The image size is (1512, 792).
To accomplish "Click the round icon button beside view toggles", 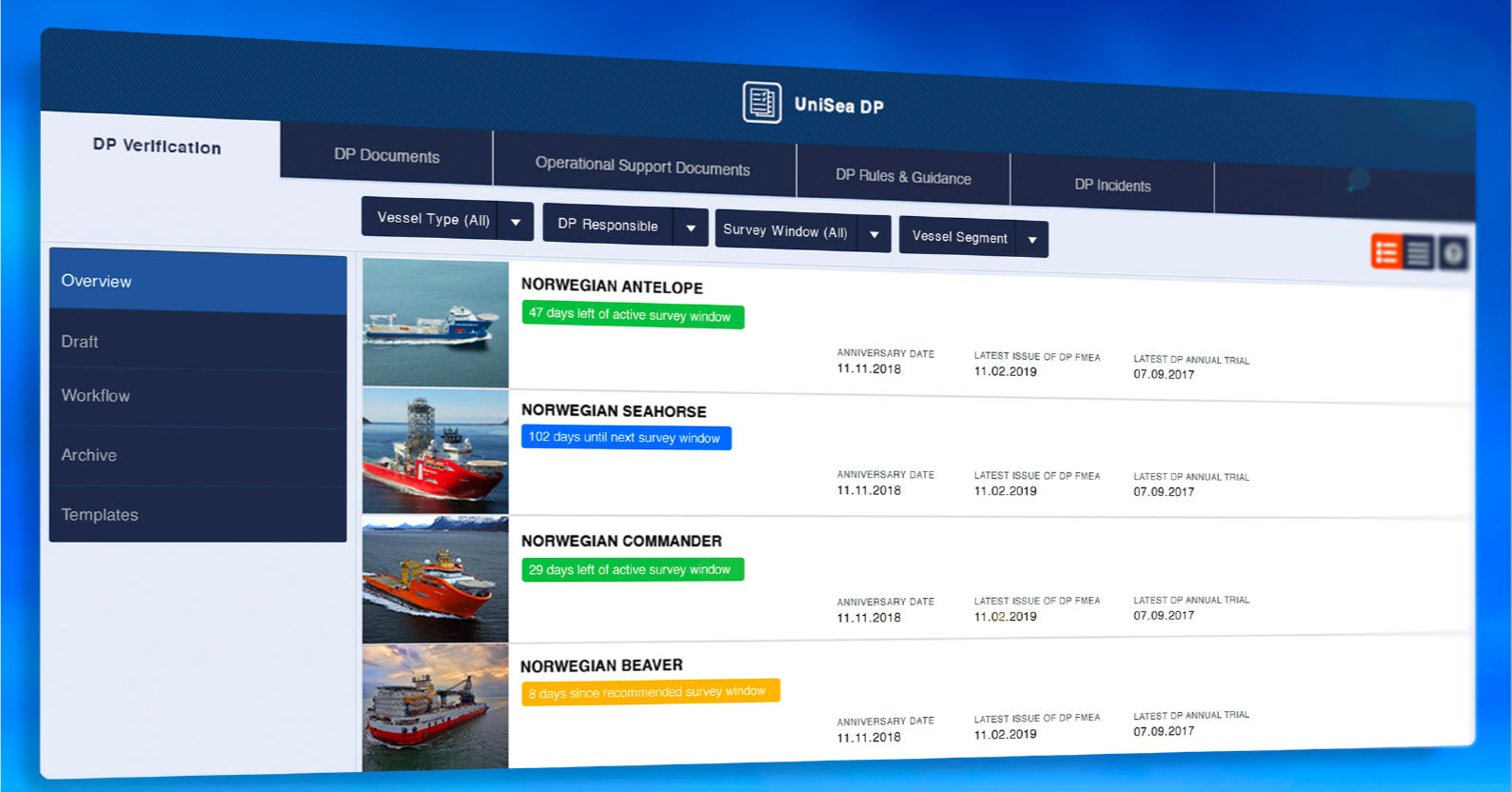I will click(x=1452, y=253).
